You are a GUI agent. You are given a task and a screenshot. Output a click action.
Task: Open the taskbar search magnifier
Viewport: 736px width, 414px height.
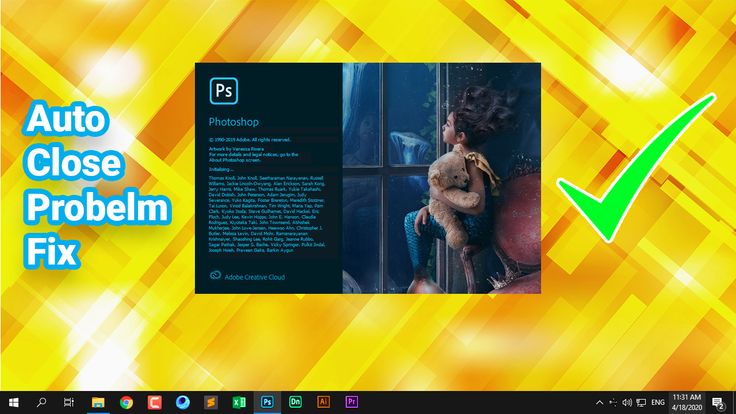click(41, 402)
